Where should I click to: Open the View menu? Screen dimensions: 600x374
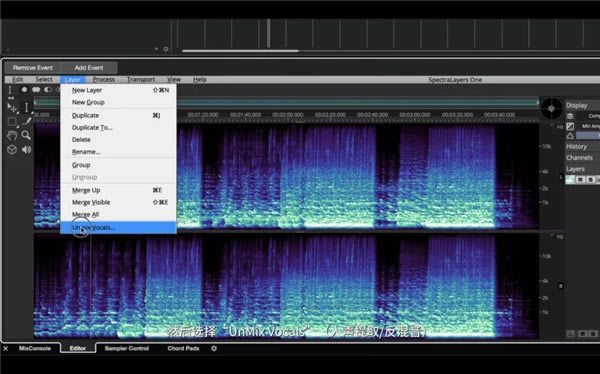pos(174,79)
